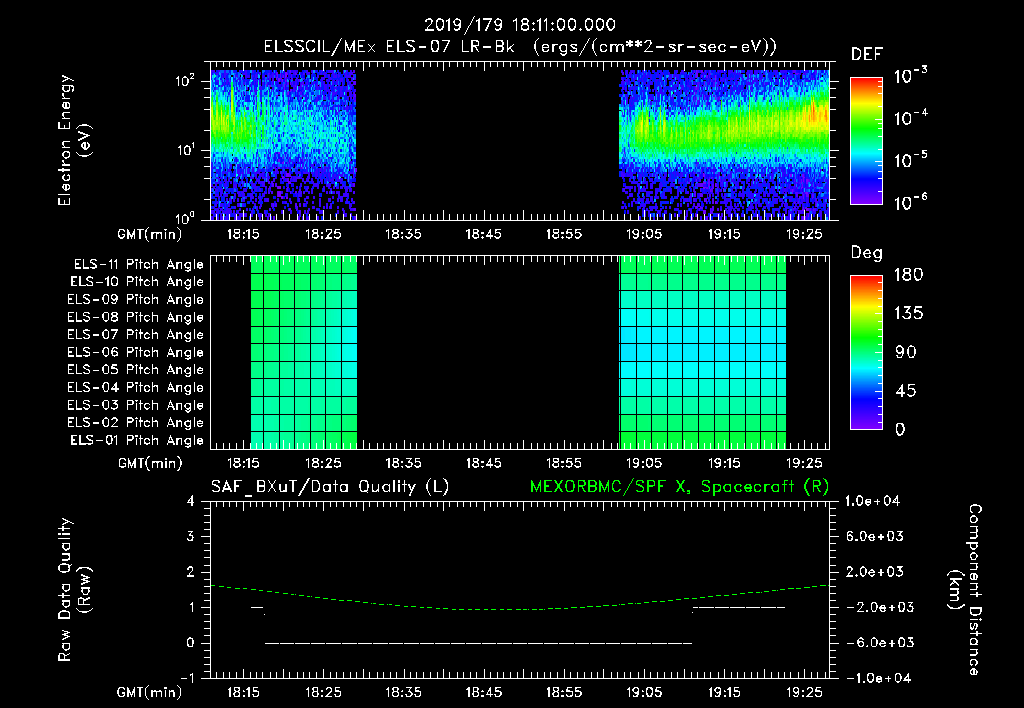Click the DEF color bar legend
Screen dimensions: 1024x708
click(x=866, y=141)
